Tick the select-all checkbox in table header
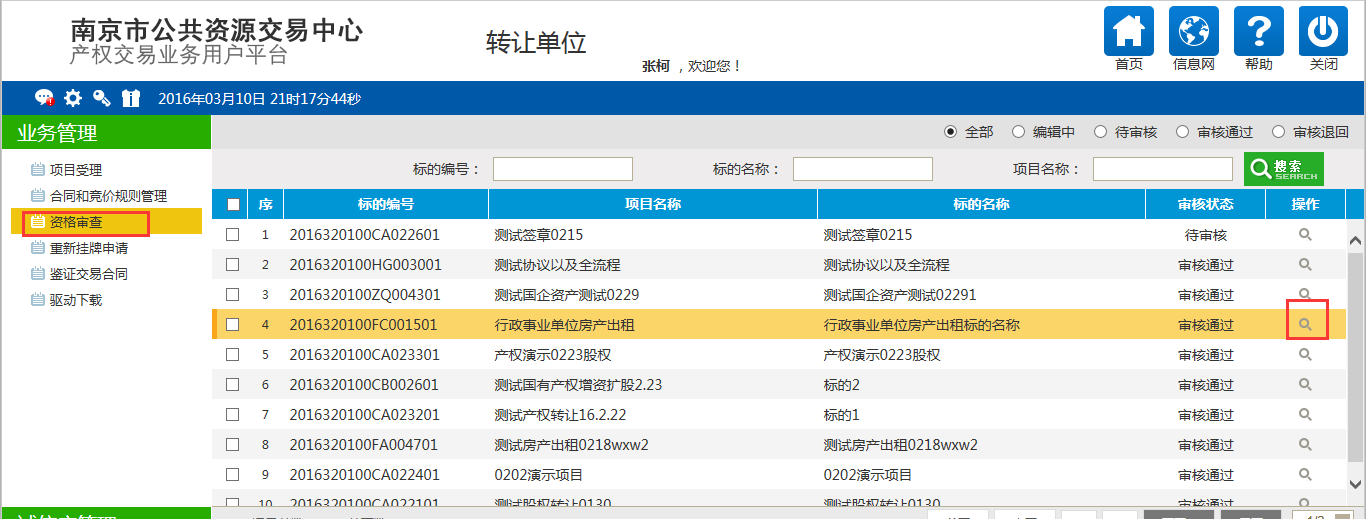This screenshot has width=1366, height=519. 233,205
